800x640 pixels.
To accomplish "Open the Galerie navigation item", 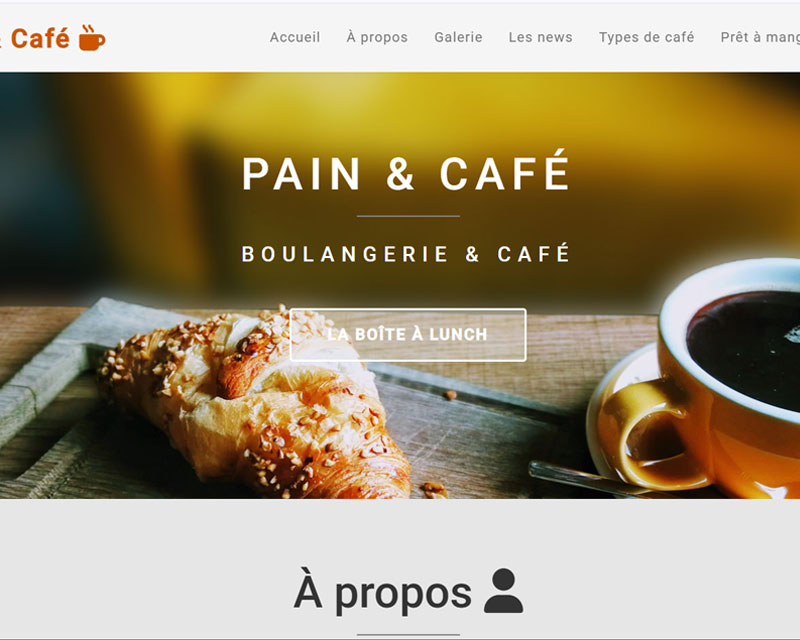I will pyautogui.click(x=458, y=37).
